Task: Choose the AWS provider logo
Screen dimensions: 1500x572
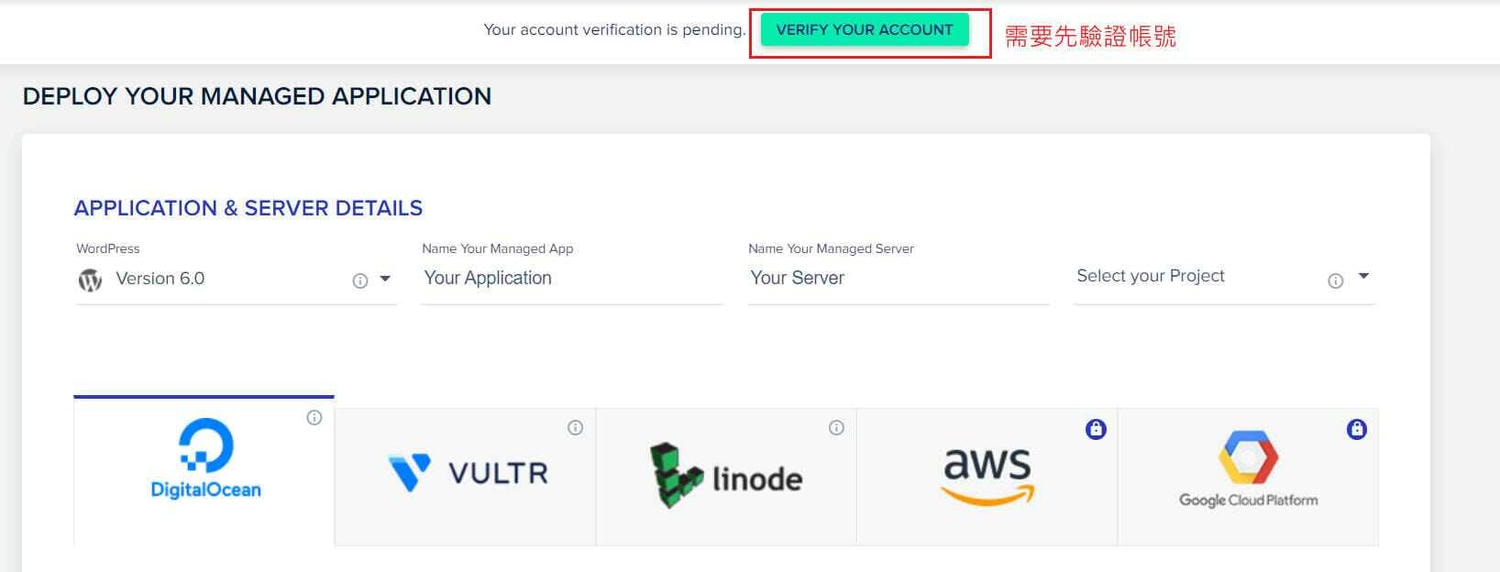Action: pos(988,475)
